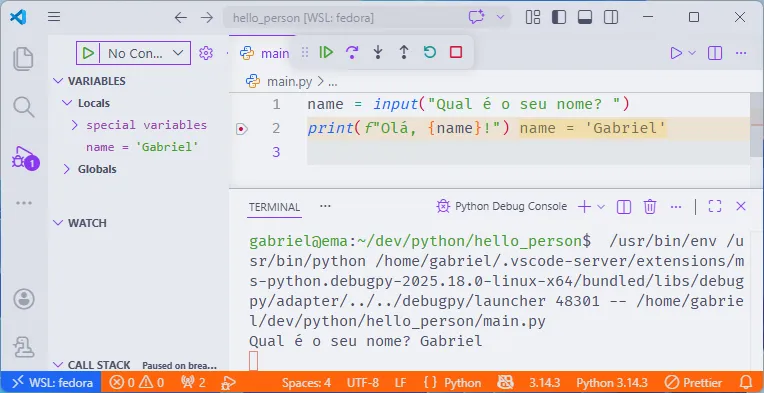Stop the debug session with red square

[456, 52]
